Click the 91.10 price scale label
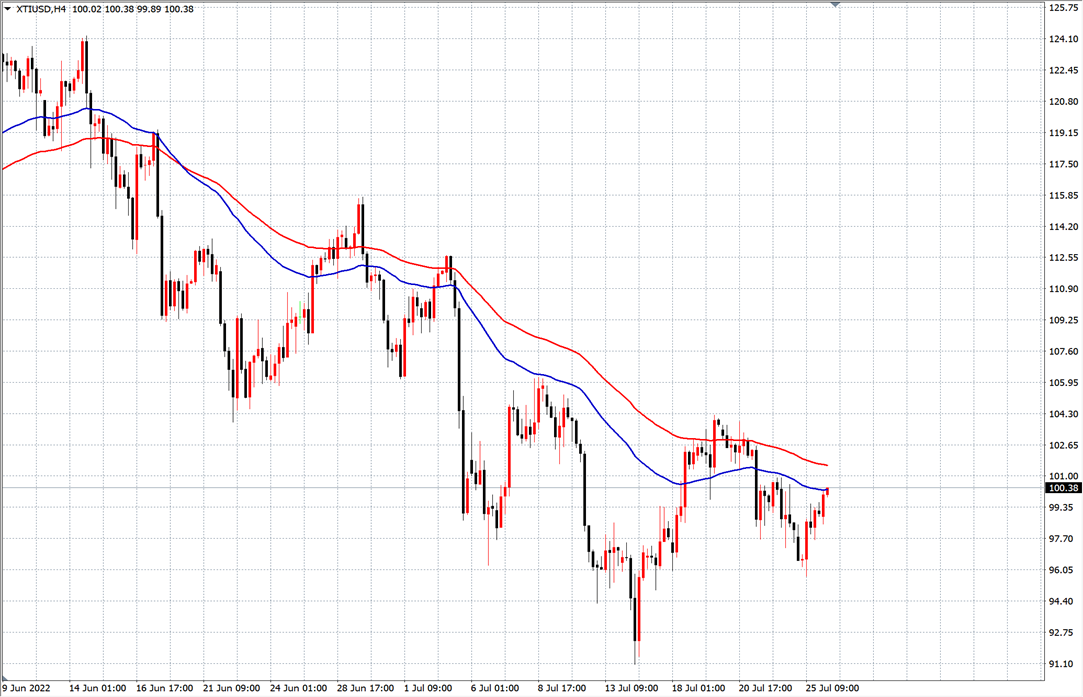This screenshot has height=697, width=1083. coord(1060,664)
